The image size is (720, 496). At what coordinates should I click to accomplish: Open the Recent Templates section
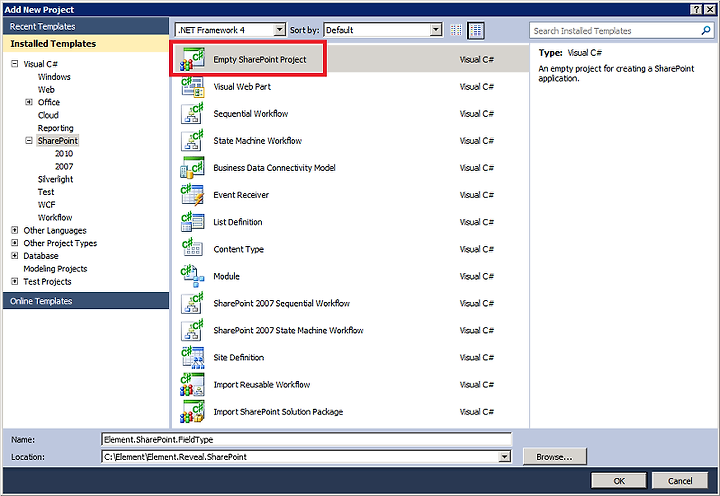tap(86, 26)
